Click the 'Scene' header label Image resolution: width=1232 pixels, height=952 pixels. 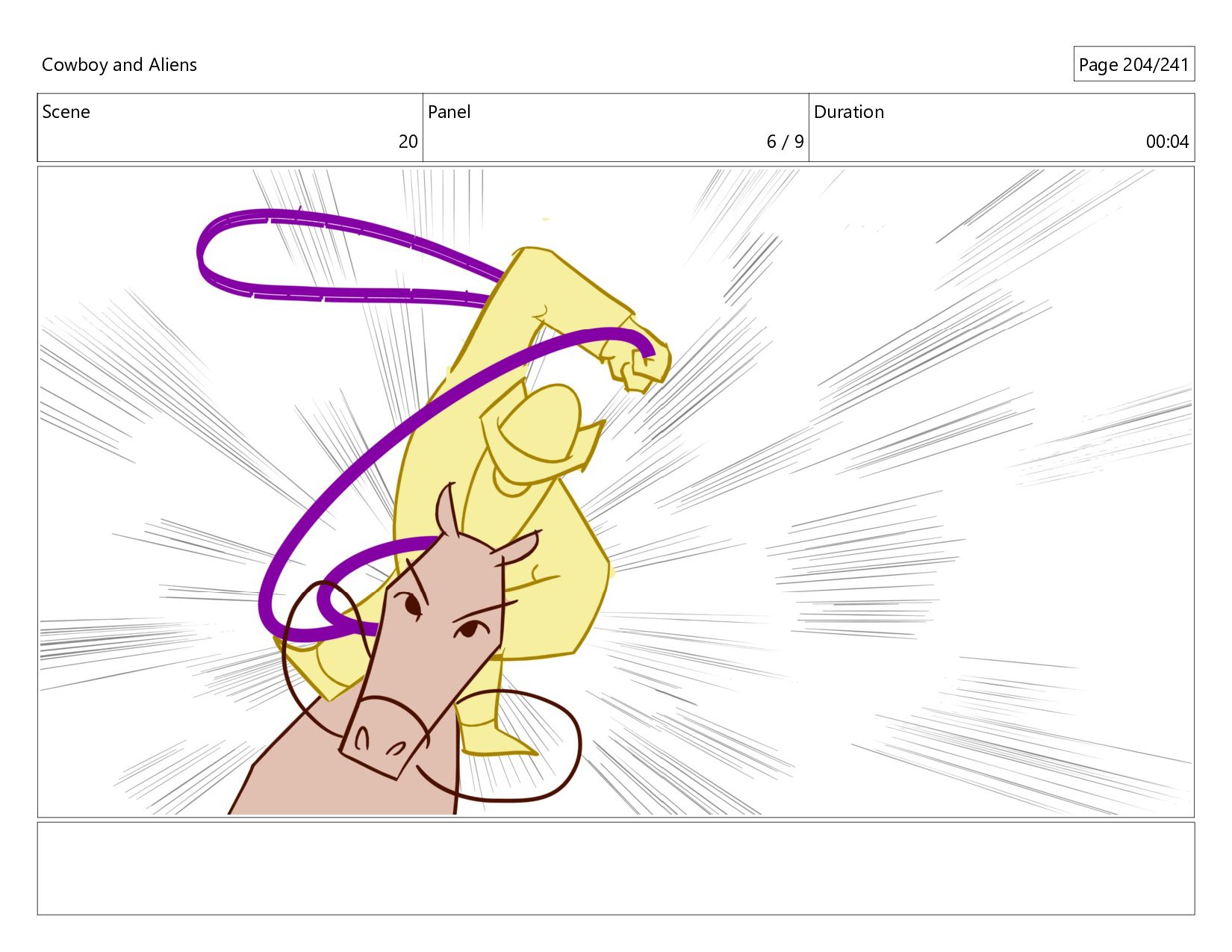tap(66, 112)
